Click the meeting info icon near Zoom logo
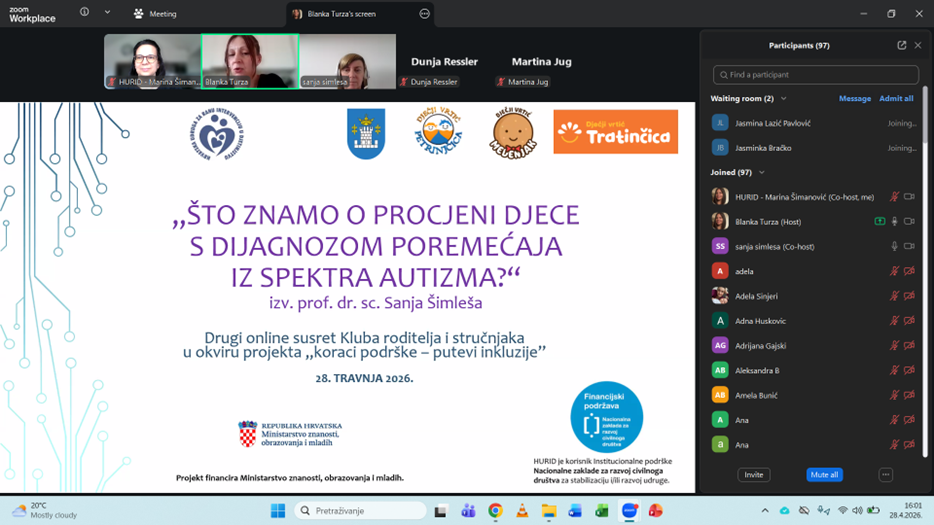The height and width of the screenshot is (525, 934). 84,13
